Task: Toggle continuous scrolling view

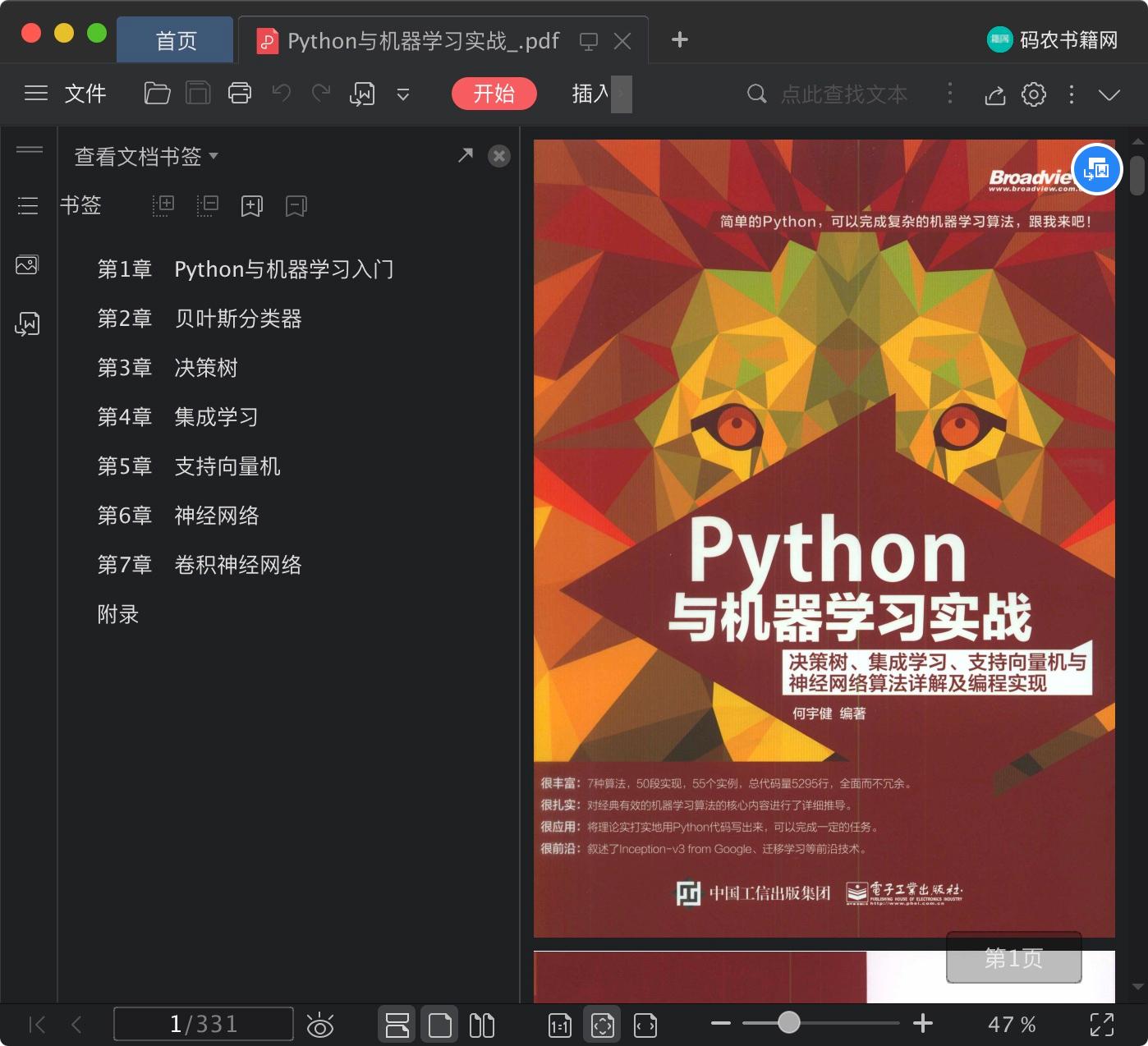Action: pos(397,1025)
